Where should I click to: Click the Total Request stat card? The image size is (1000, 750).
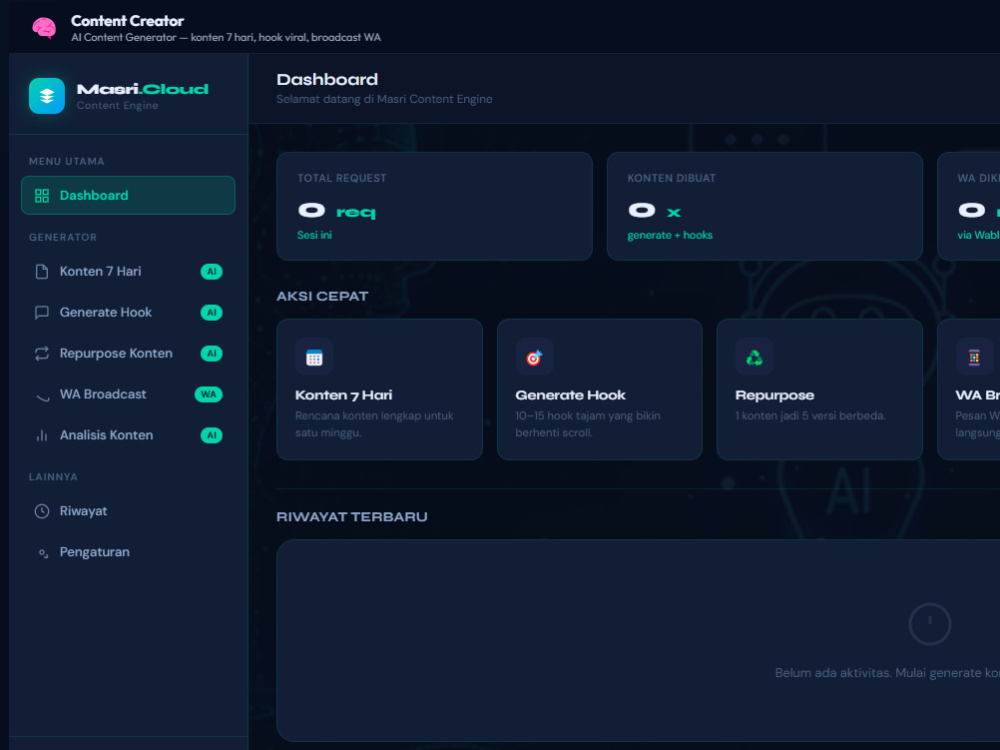pos(434,206)
